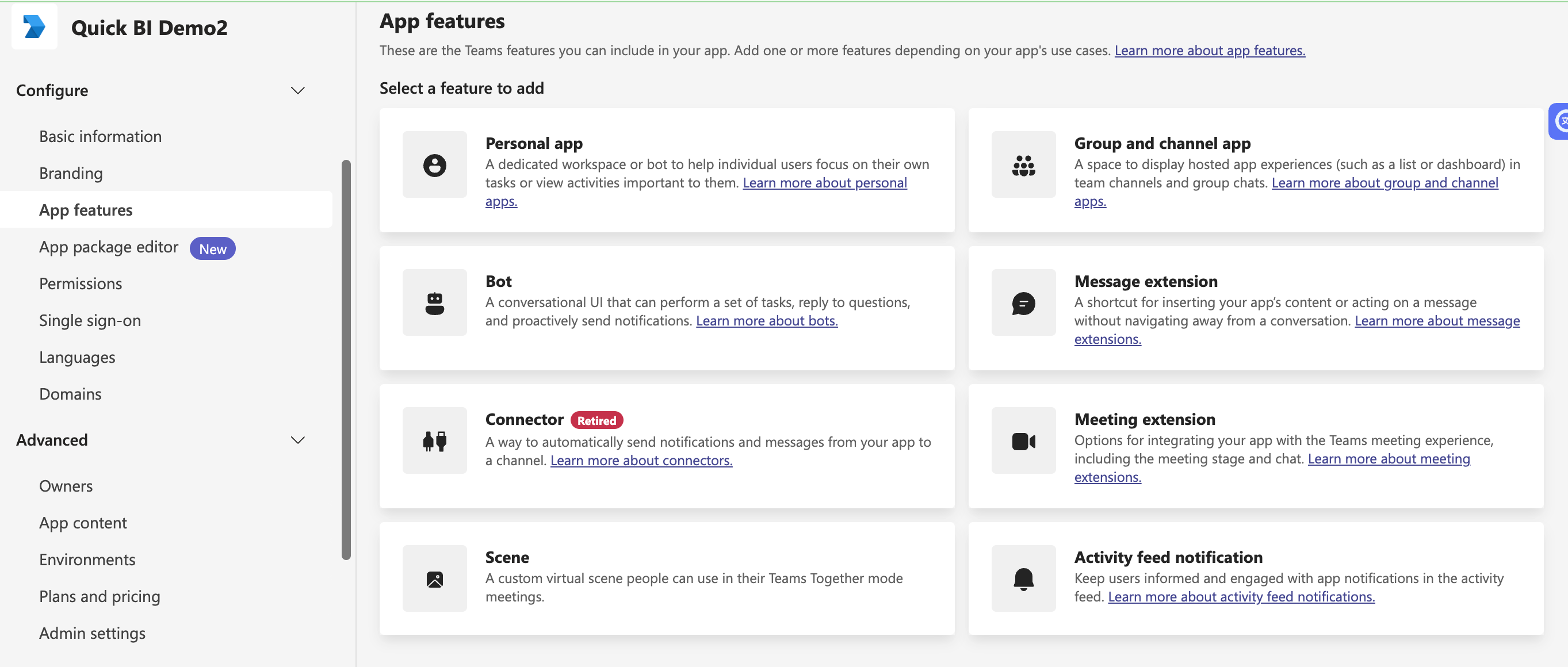
Task: Click the floating translate widget at right edge
Action: 1559,121
